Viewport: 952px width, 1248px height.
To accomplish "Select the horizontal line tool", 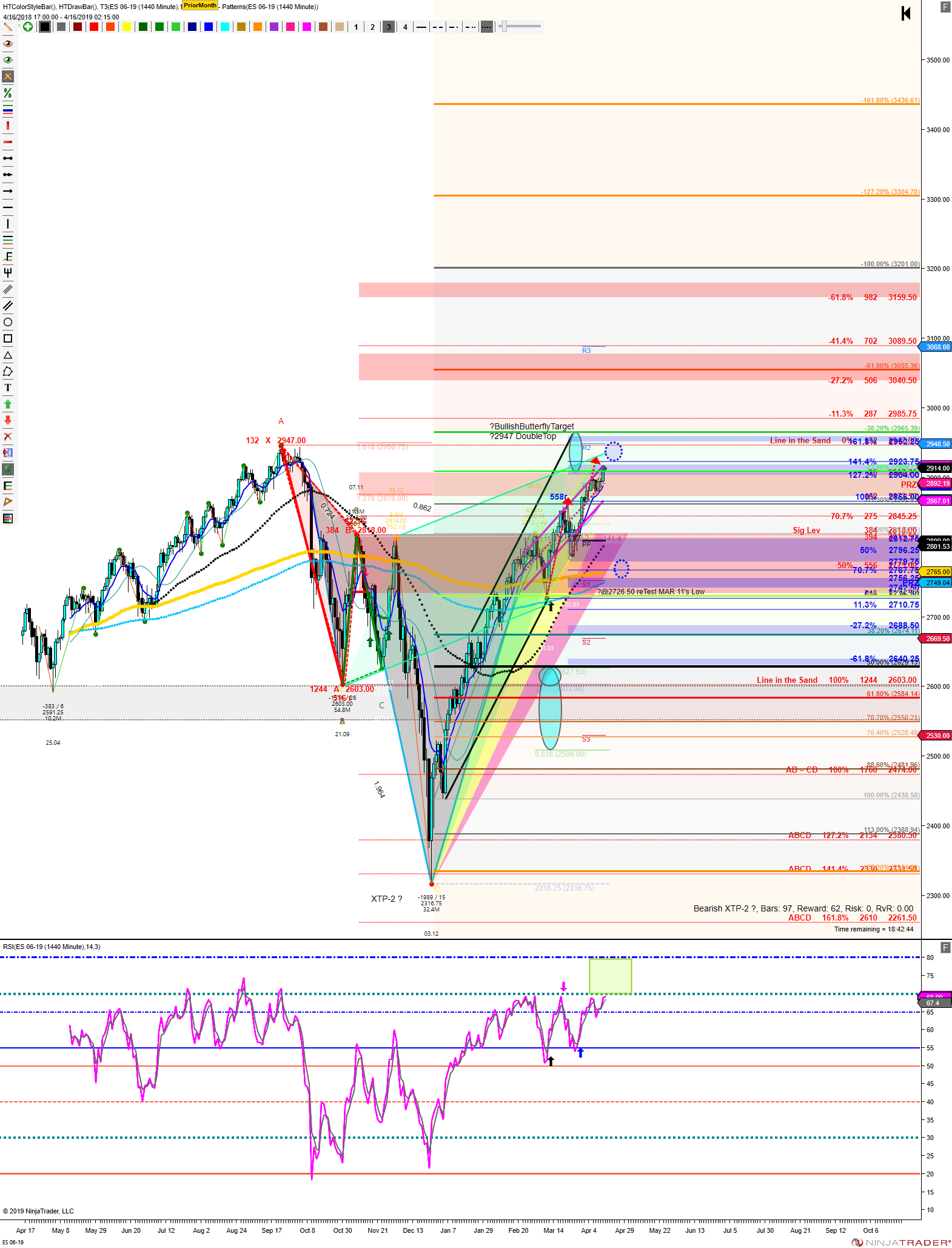I will 8,207.
